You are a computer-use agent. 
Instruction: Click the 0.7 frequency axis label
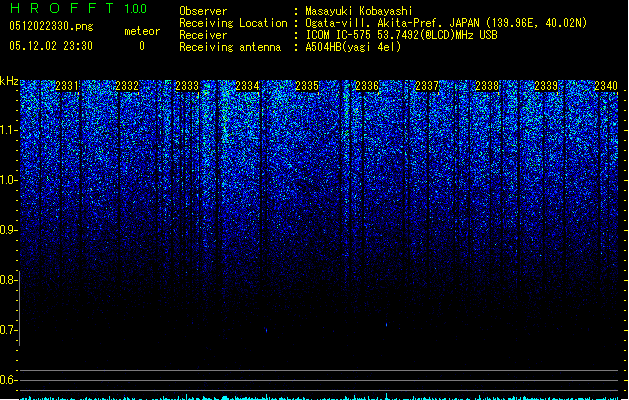click(x=9, y=330)
